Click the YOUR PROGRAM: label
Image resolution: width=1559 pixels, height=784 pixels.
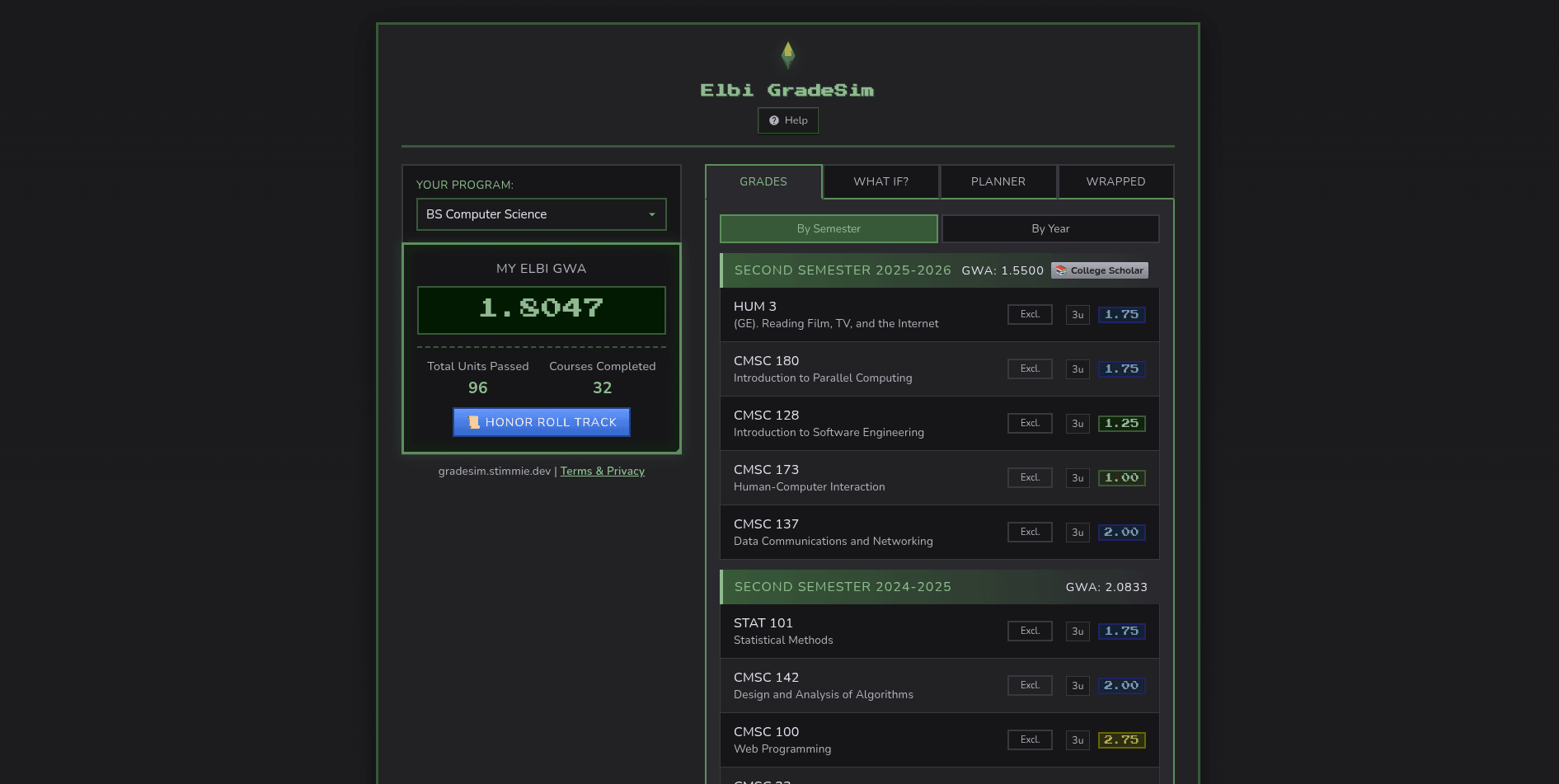(465, 185)
